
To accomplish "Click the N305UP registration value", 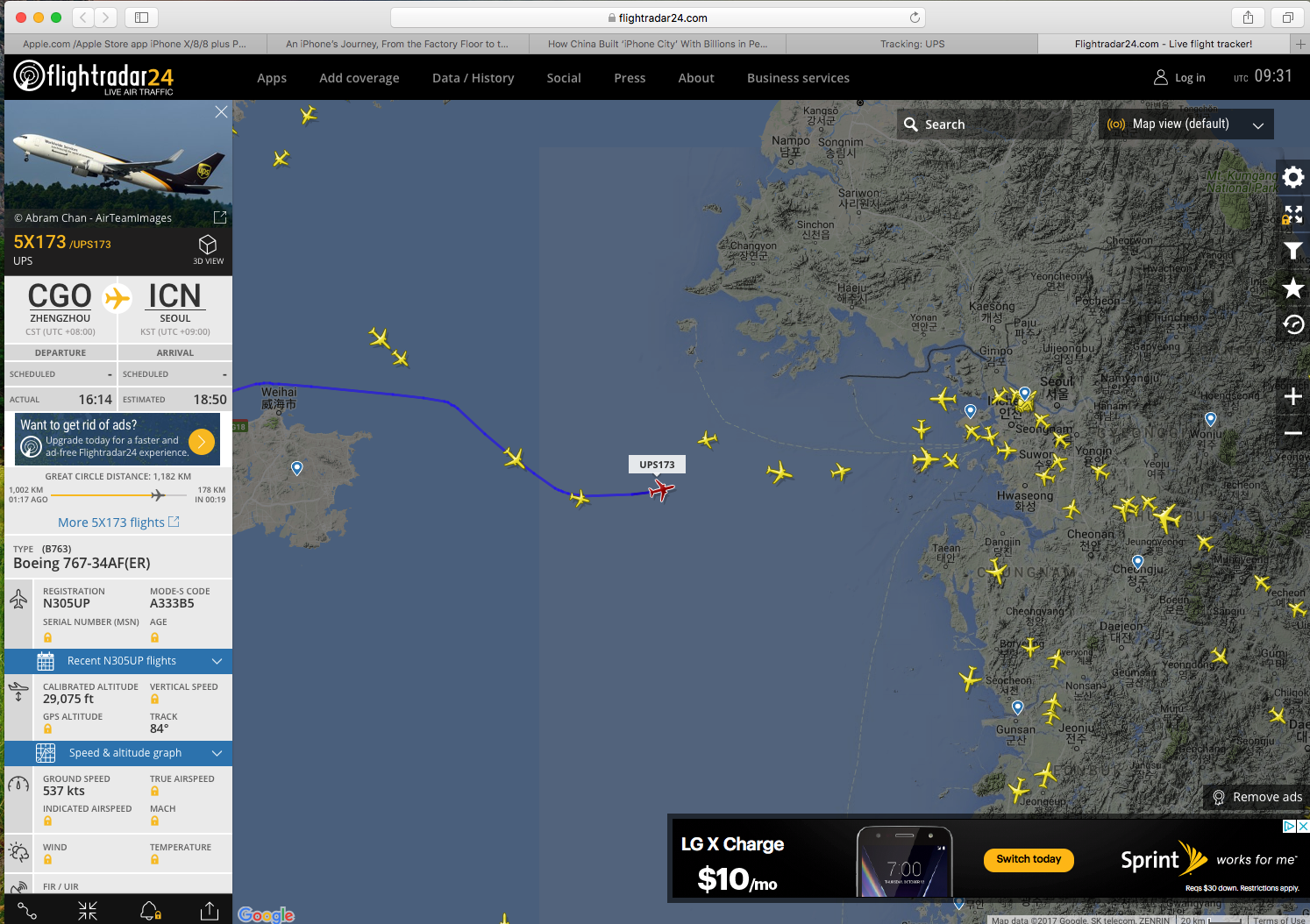I will pyautogui.click(x=67, y=603).
